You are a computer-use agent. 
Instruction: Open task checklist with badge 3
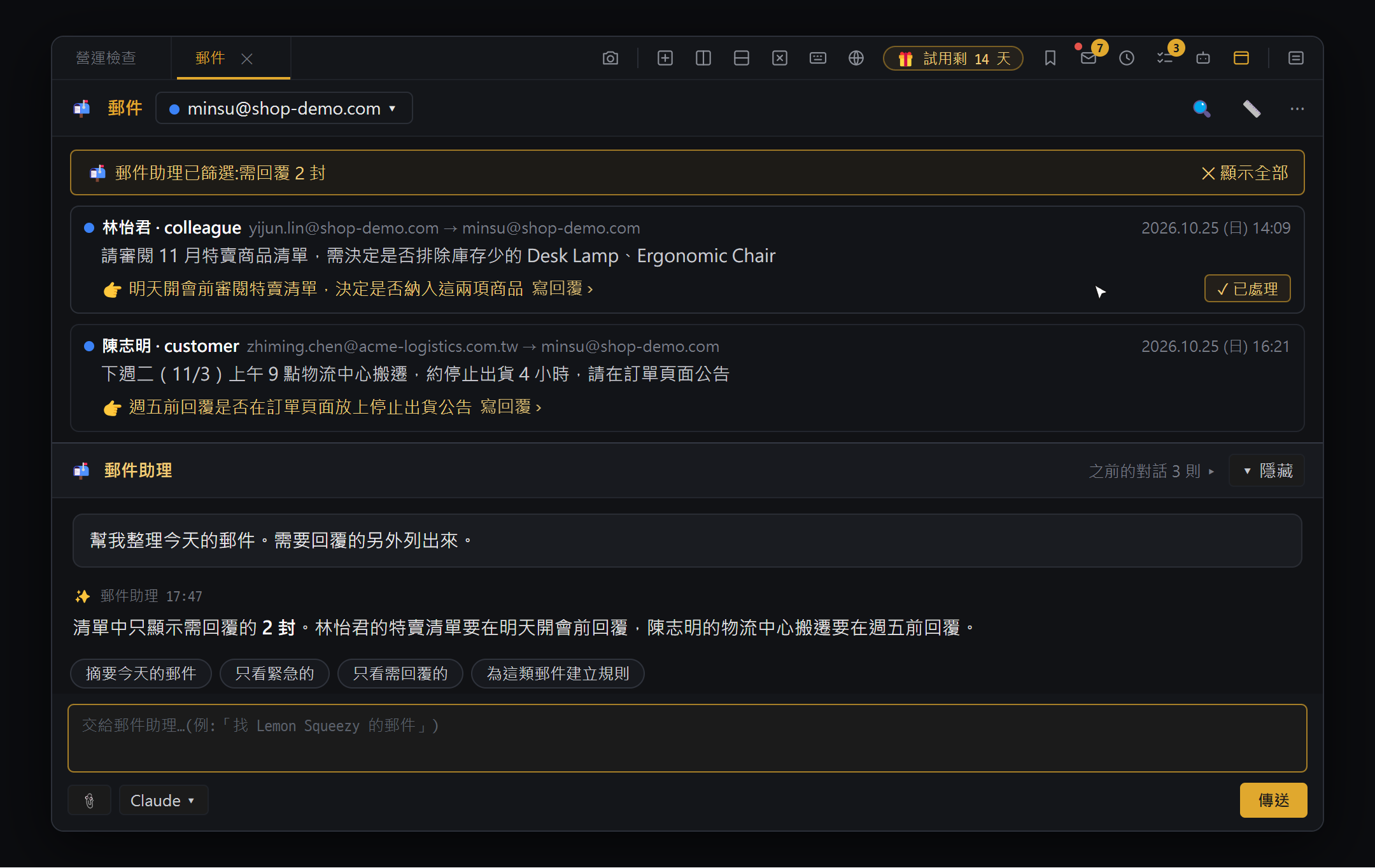[1164, 59]
